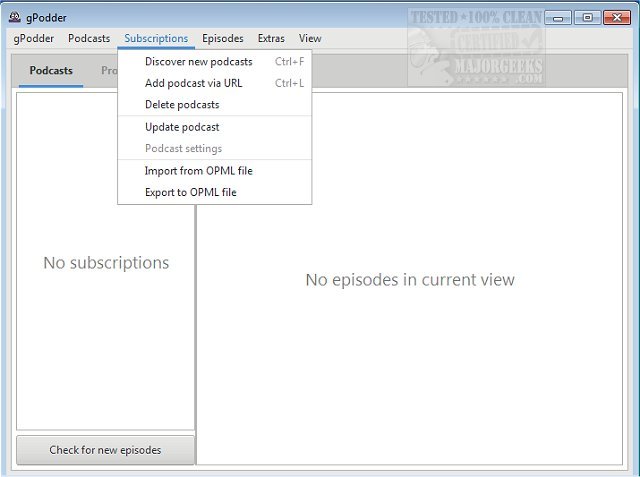Image resolution: width=640 pixels, height=477 pixels.
Task: Choose Discover new podcasts
Action: click(x=215, y=62)
